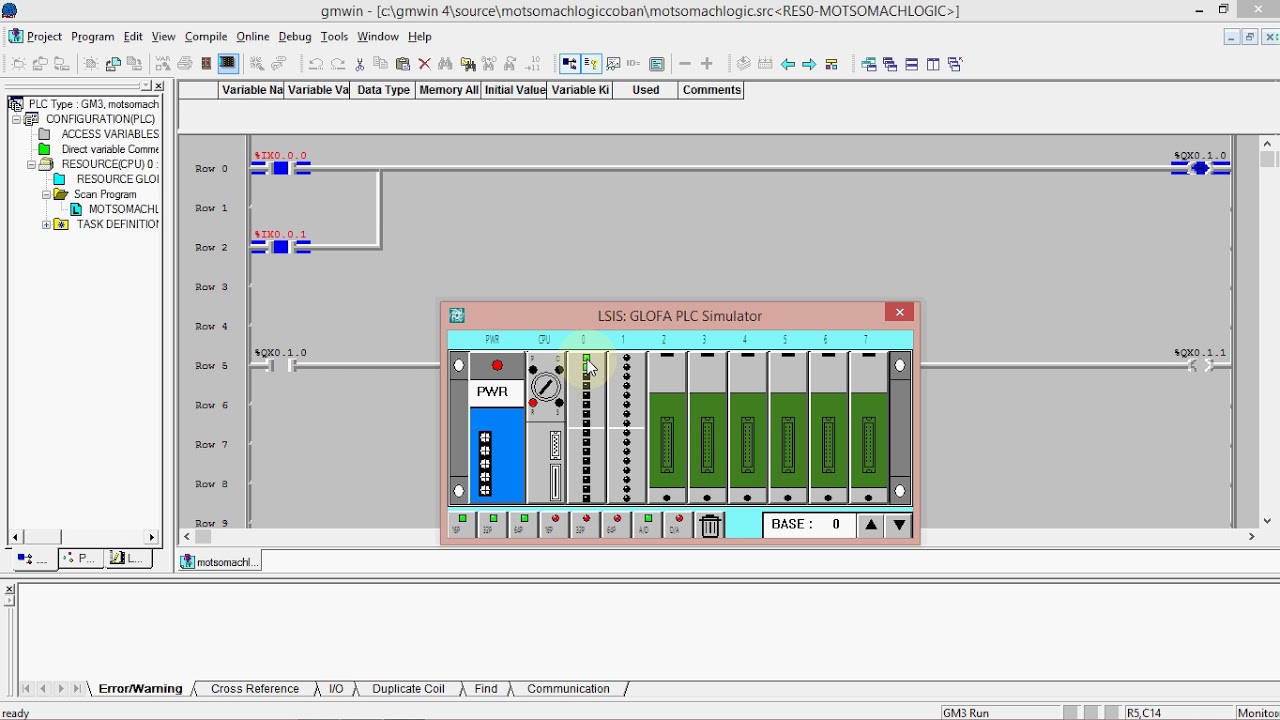Collapse the Scan Program tree node
This screenshot has width=1280, height=720.
[46, 194]
